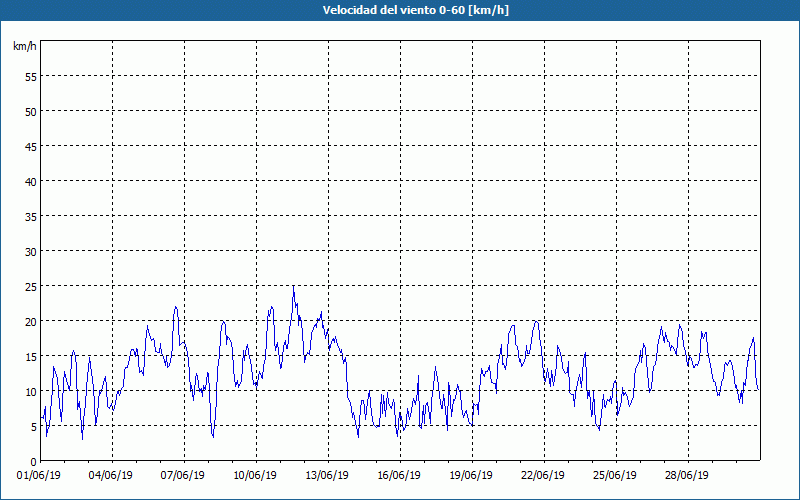Click the date label 07/06/19
800x500 pixels.
click(183, 476)
